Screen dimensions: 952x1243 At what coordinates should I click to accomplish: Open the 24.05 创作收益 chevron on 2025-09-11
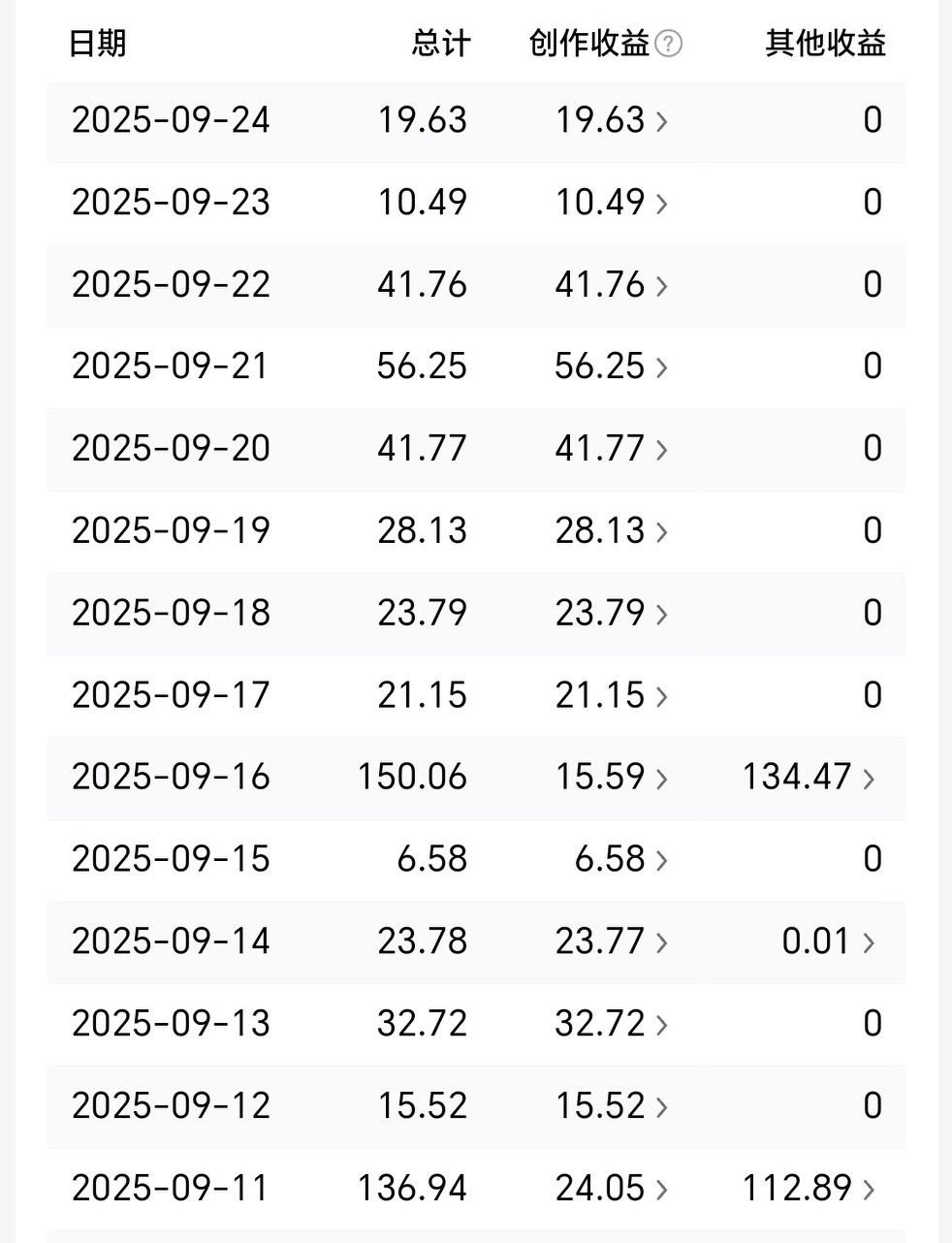(x=661, y=1189)
